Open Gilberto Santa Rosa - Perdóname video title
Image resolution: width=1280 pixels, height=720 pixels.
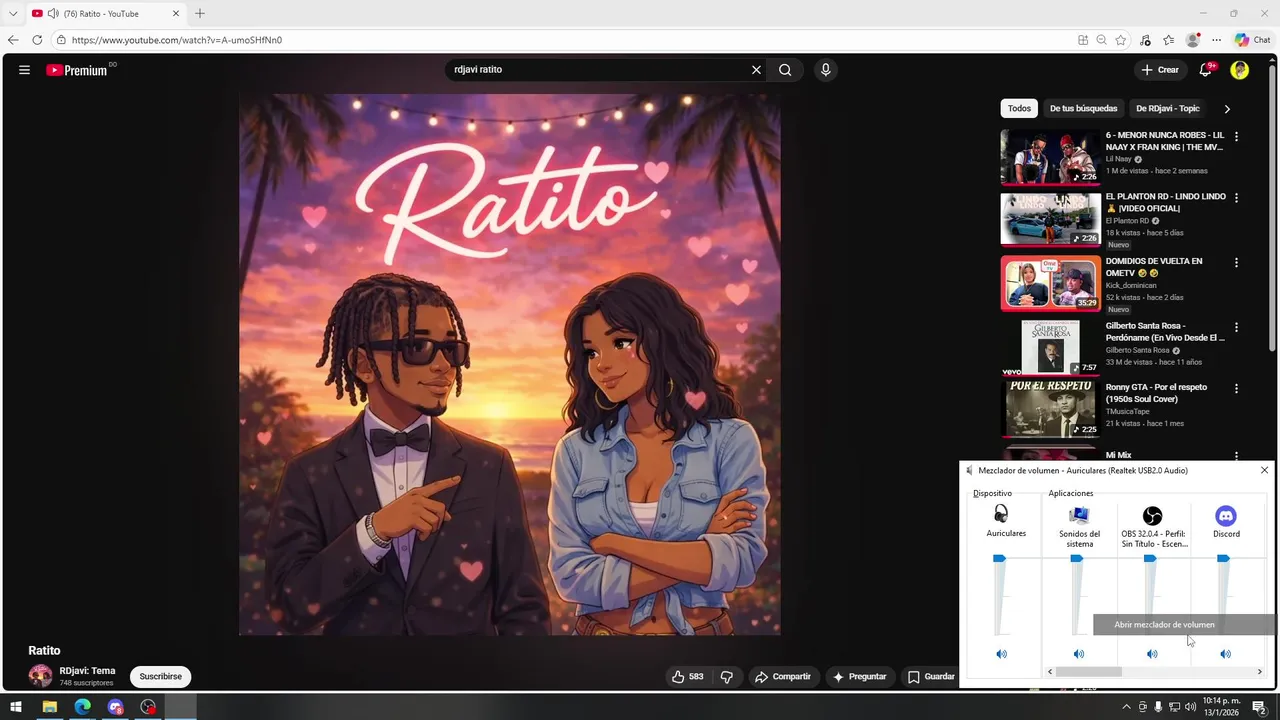[1165, 332]
